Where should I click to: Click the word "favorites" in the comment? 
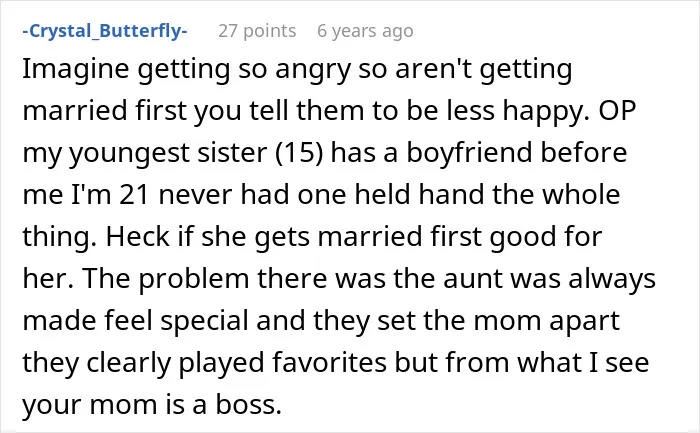pos(329,362)
